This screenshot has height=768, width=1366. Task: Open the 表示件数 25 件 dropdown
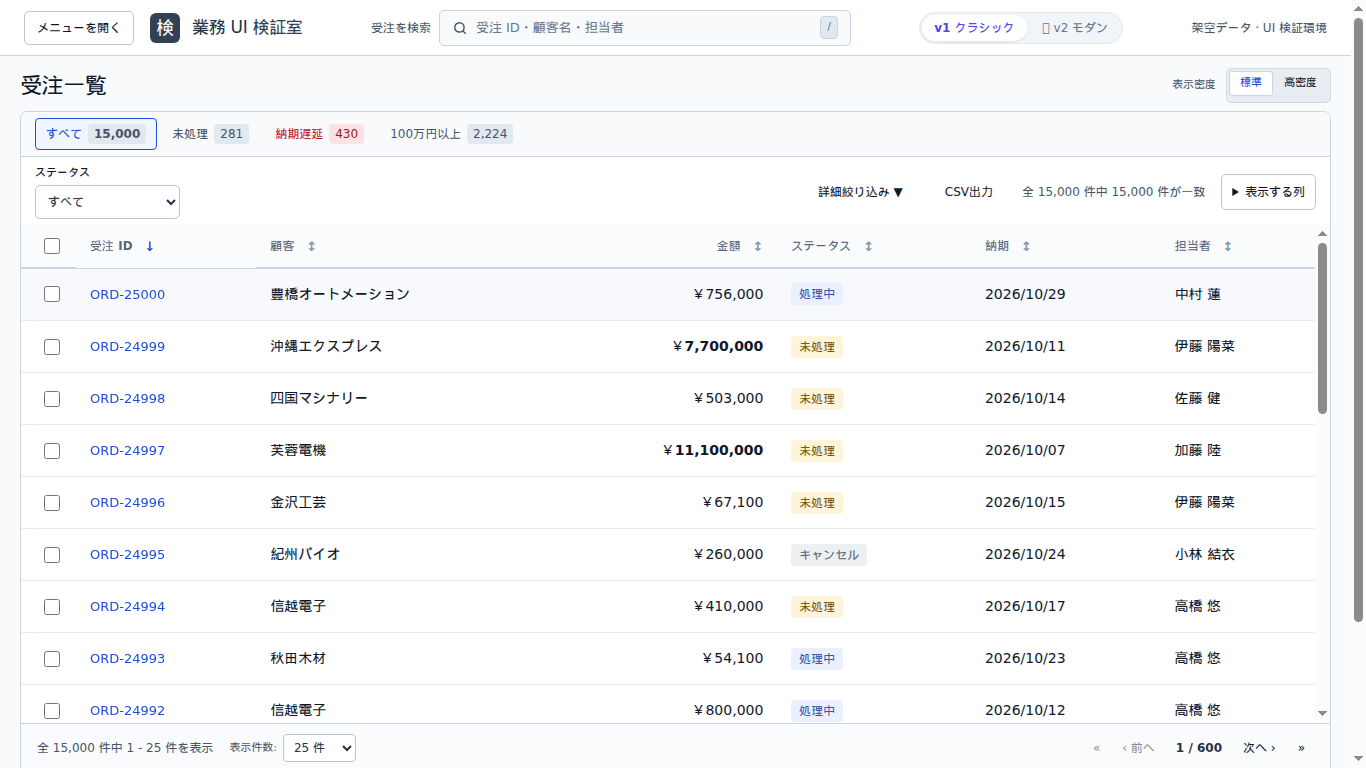tap(319, 748)
